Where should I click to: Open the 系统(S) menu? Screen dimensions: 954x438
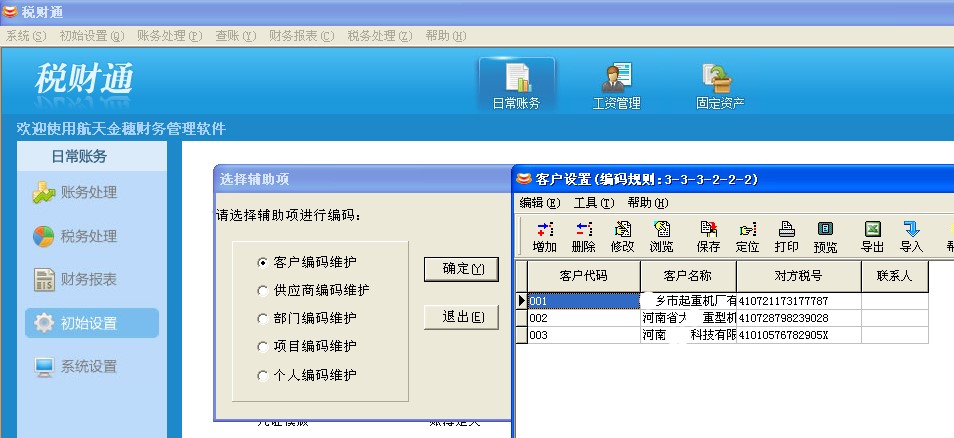26,36
